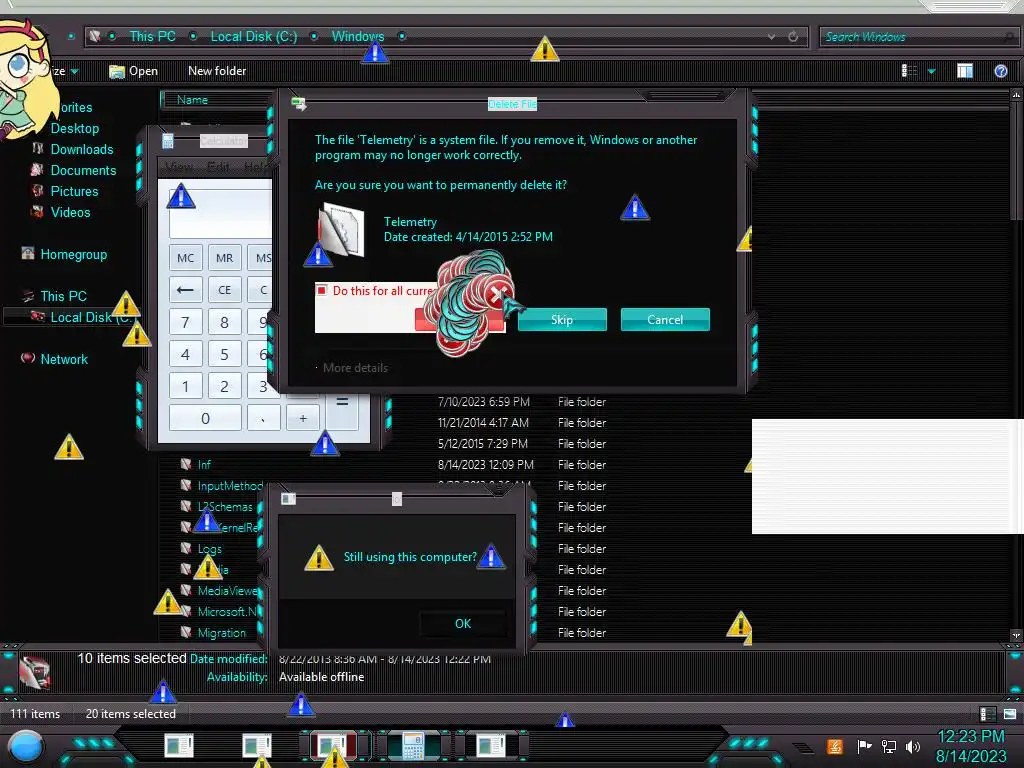Open the clock showing 12:23 PM
This screenshot has width=1024, height=768.
click(x=971, y=746)
